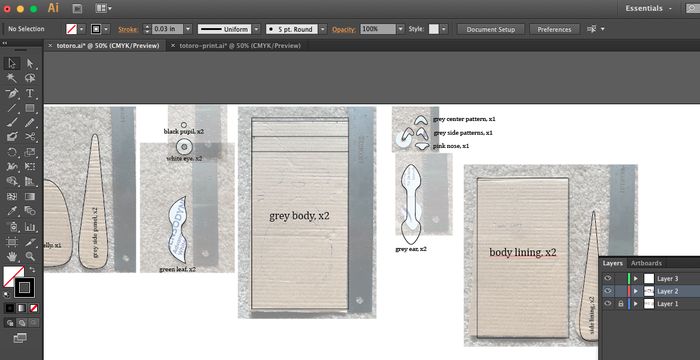Select the Mesh tool
Viewport: 700px width, 360px height.
pos(12,196)
